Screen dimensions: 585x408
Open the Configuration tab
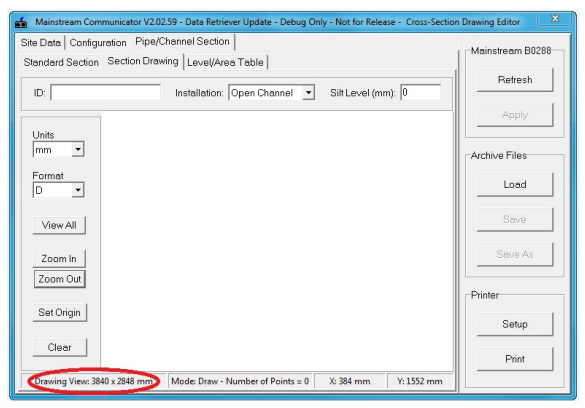[98, 43]
